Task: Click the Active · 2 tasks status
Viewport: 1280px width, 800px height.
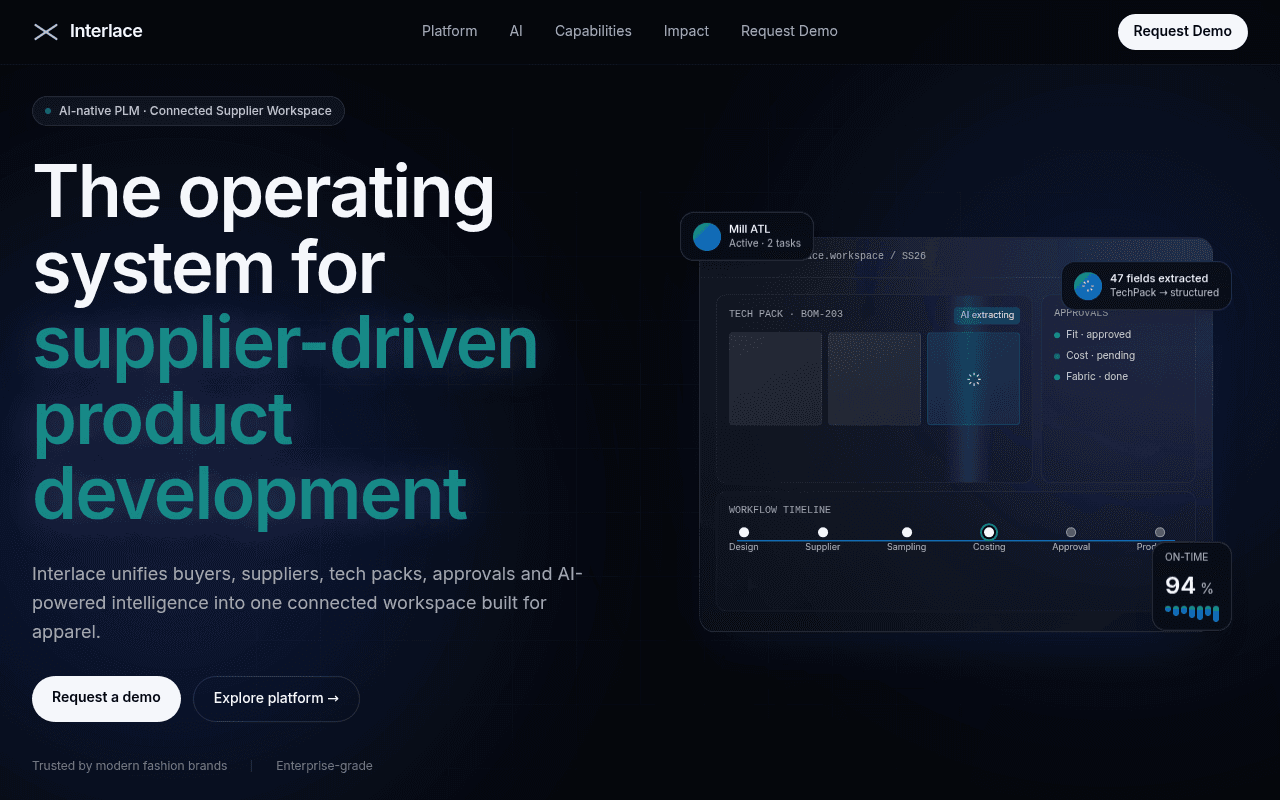Action: 765,244
